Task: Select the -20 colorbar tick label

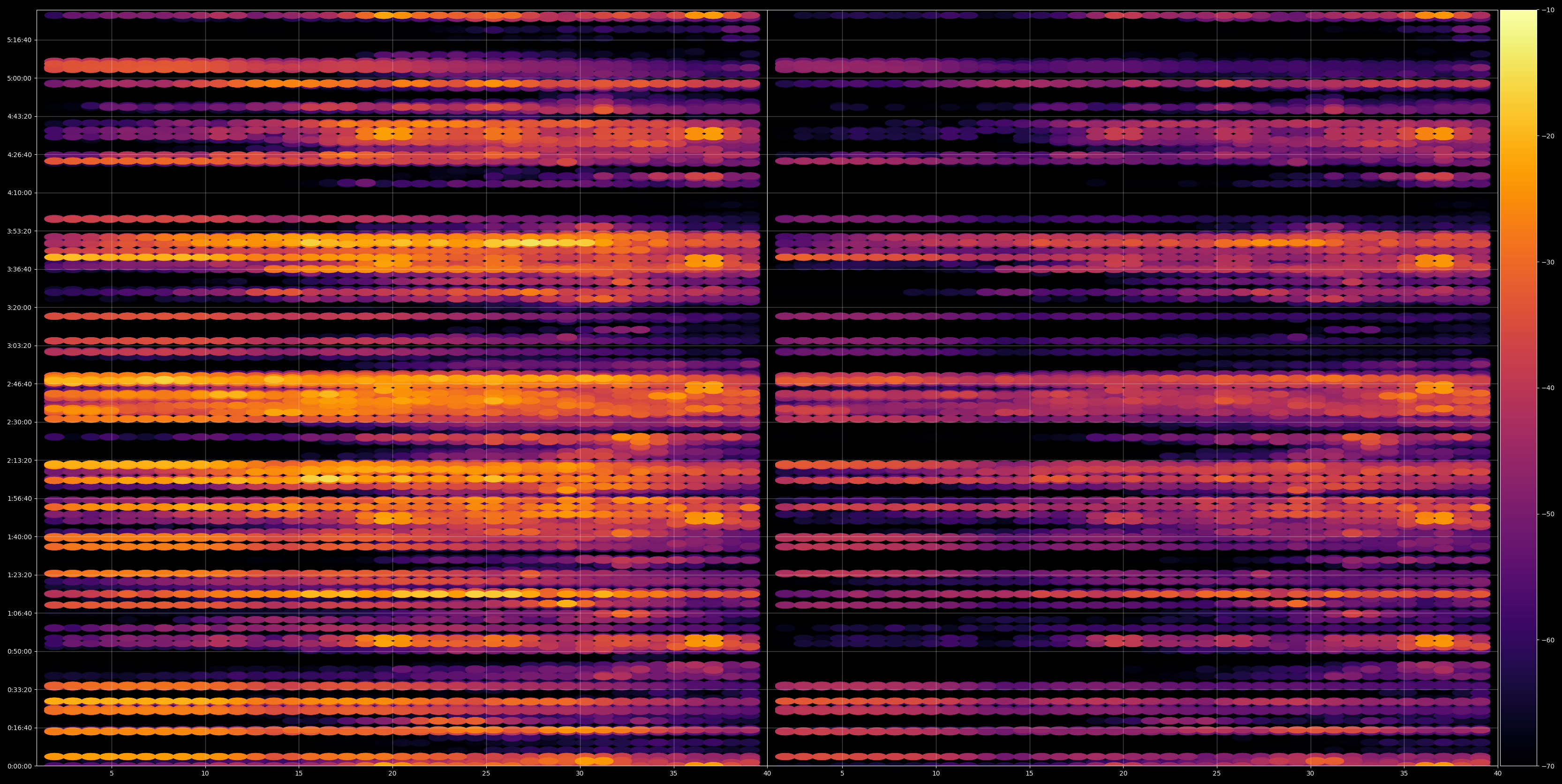Action: point(1548,136)
